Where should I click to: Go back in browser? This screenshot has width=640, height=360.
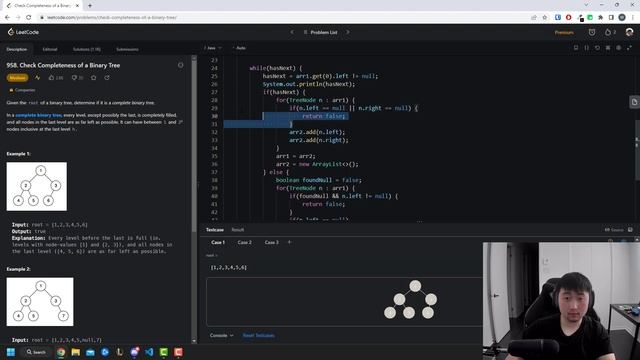tap(7, 17)
